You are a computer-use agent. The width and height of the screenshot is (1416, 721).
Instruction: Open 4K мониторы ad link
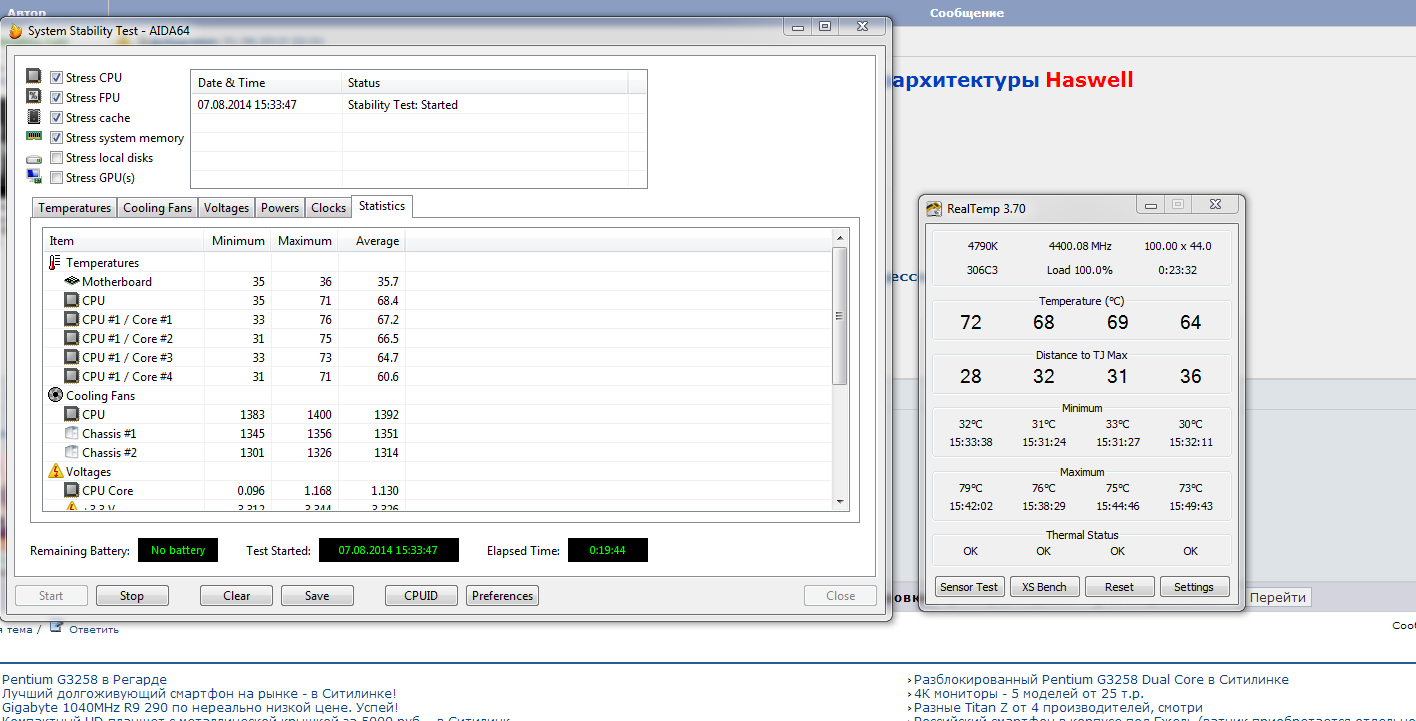pyautogui.click(x=1028, y=693)
